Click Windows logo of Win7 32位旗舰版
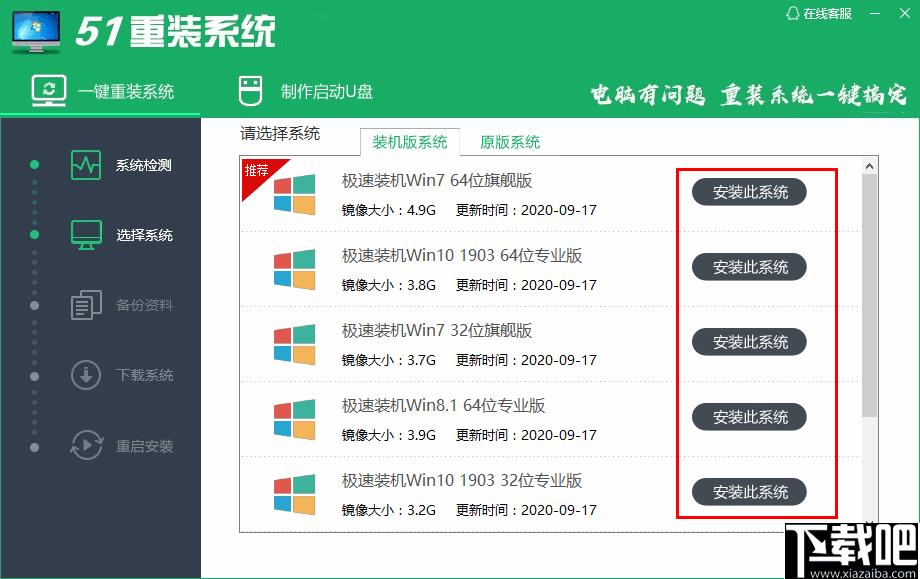 tap(295, 344)
